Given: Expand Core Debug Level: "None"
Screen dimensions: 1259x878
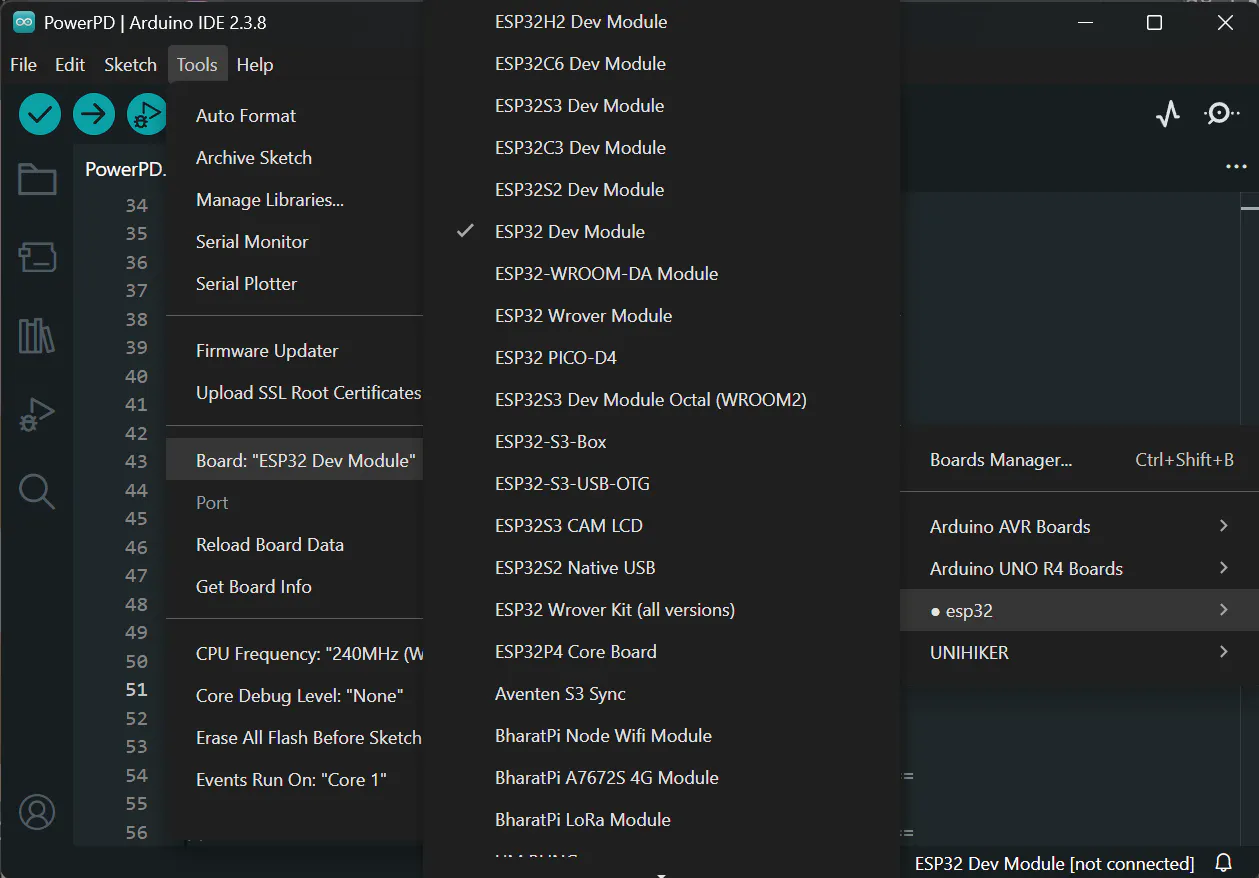Looking at the screenshot, I should 295,696.
